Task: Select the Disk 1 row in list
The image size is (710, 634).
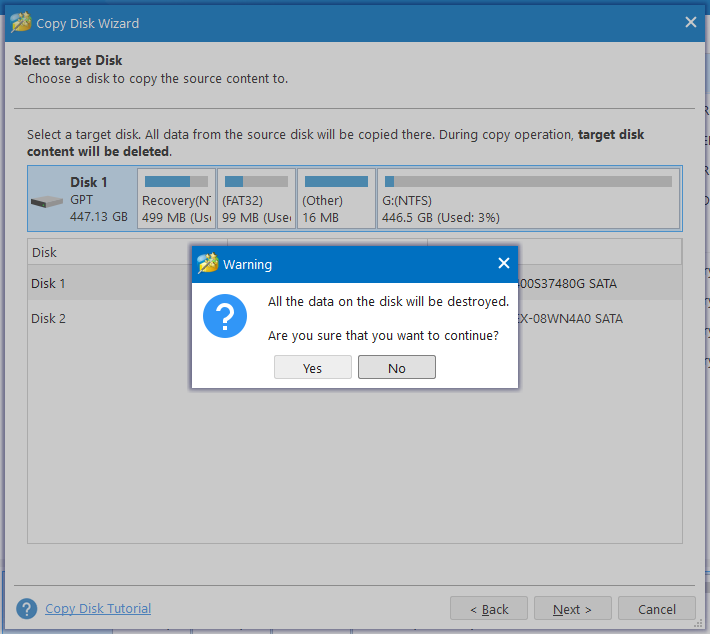Action: click(355, 283)
